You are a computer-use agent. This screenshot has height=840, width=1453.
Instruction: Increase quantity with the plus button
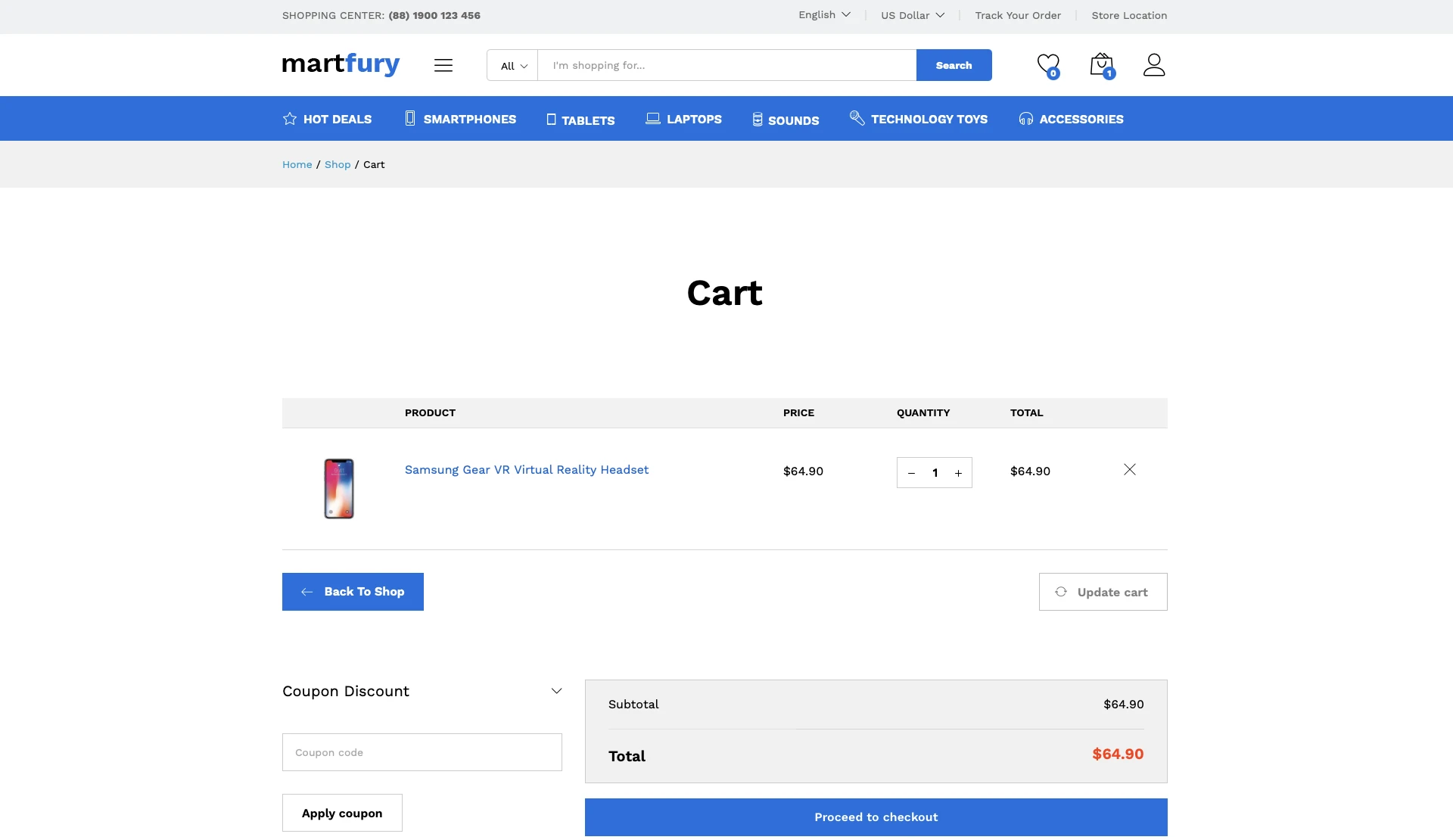(x=958, y=473)
